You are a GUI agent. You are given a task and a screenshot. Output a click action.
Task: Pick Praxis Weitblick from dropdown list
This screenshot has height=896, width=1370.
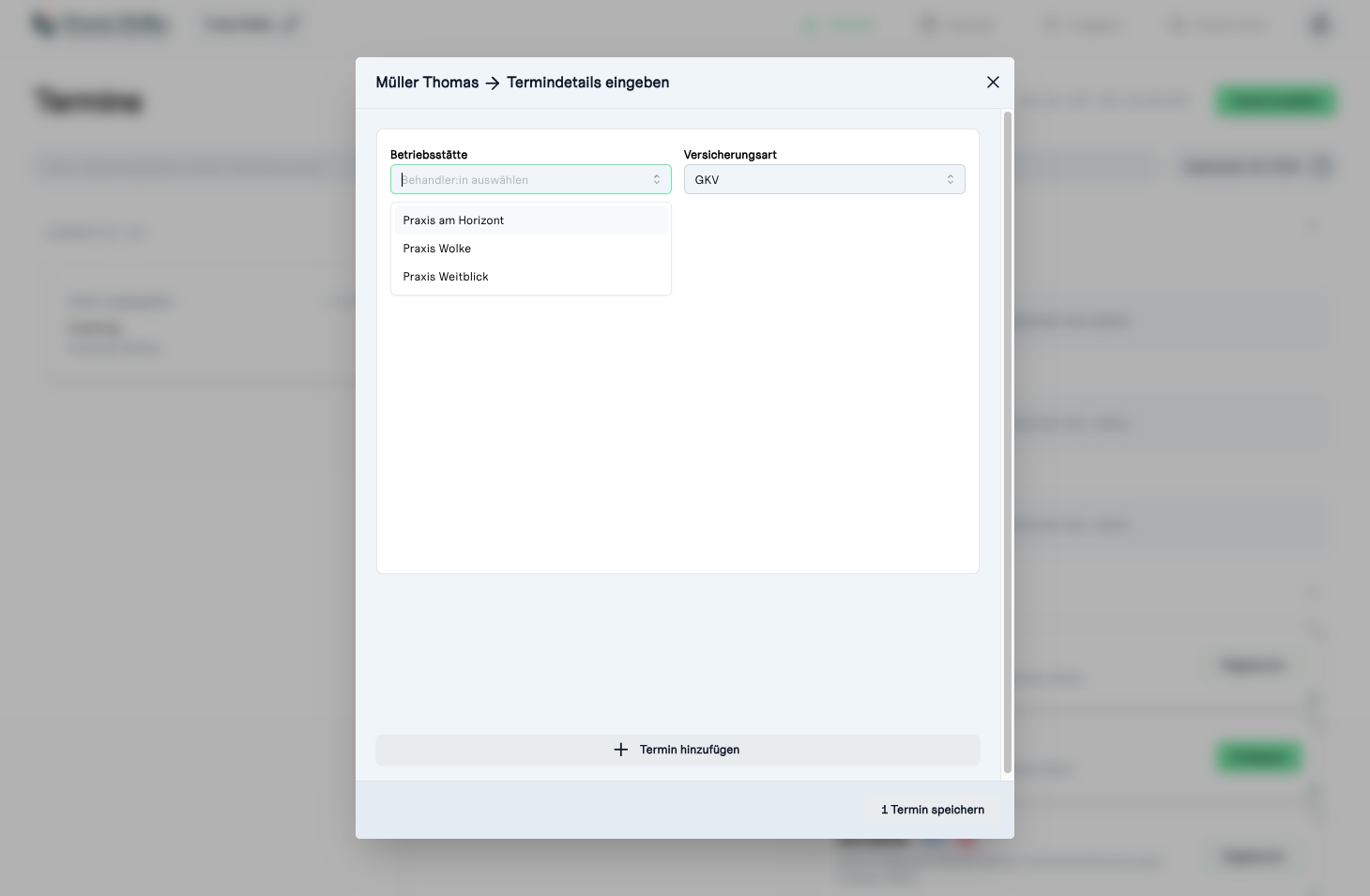pos(531,277)
